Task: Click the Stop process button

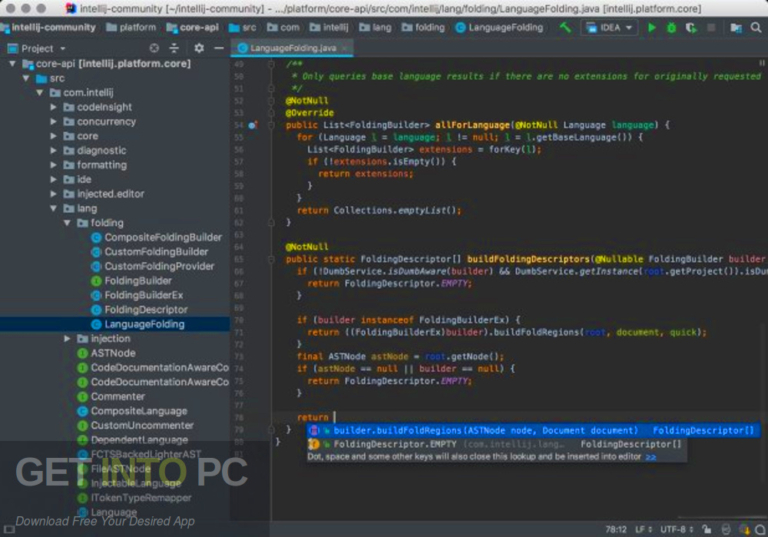Action: [x=711, y=28]
